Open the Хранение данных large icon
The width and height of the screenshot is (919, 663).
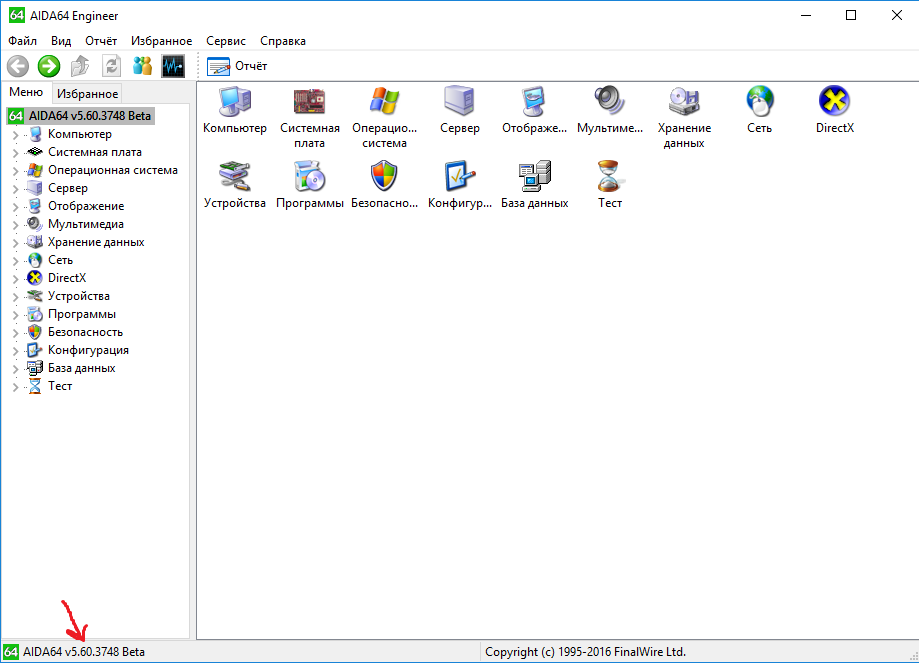coord(684,117)
